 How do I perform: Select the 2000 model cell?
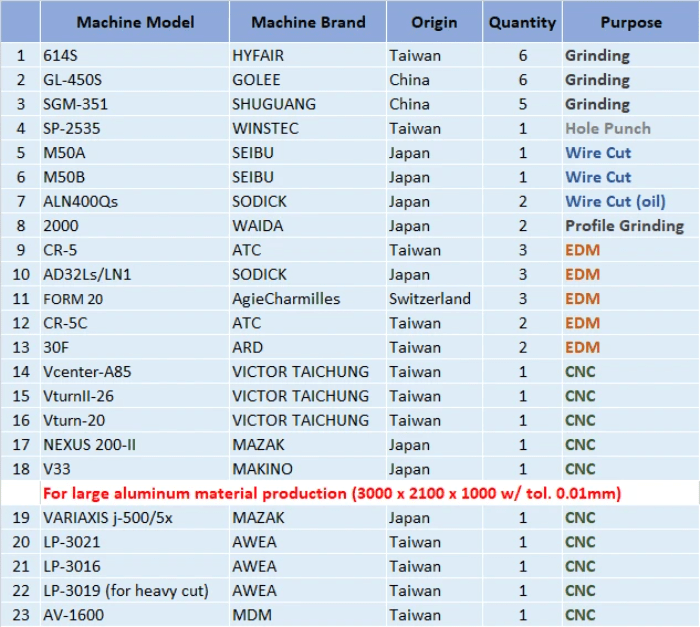[135, 226]
